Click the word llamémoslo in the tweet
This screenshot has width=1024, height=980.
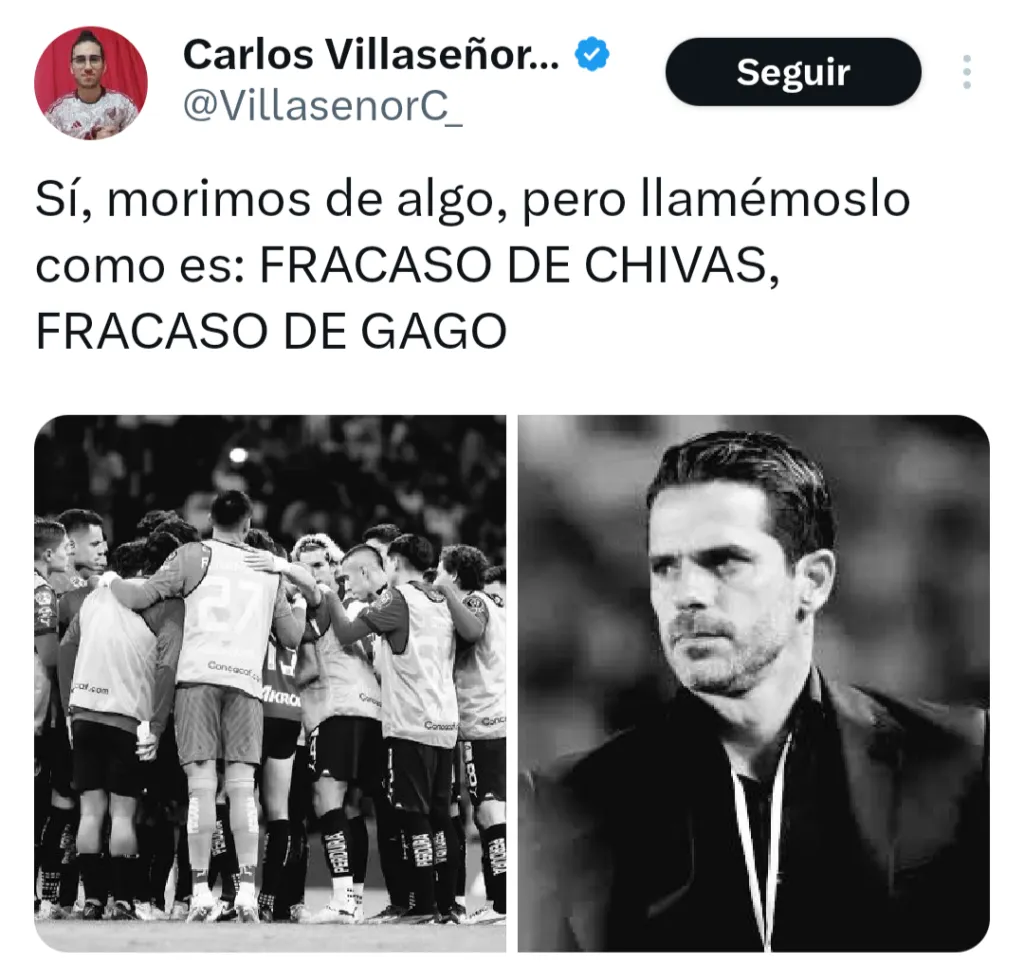click(x=775, y=200)
